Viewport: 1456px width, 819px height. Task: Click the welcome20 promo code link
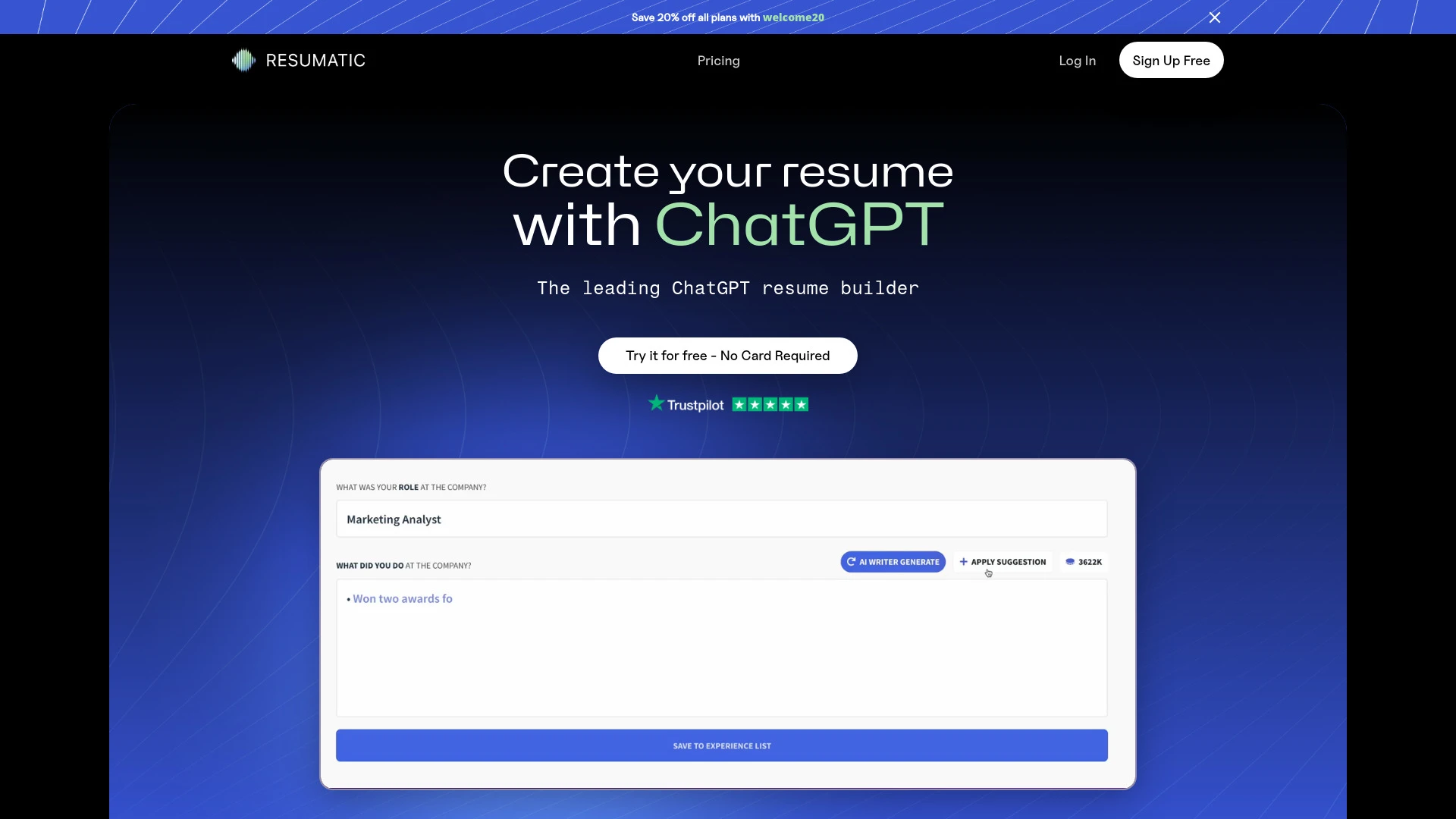(x=793, y=17)
